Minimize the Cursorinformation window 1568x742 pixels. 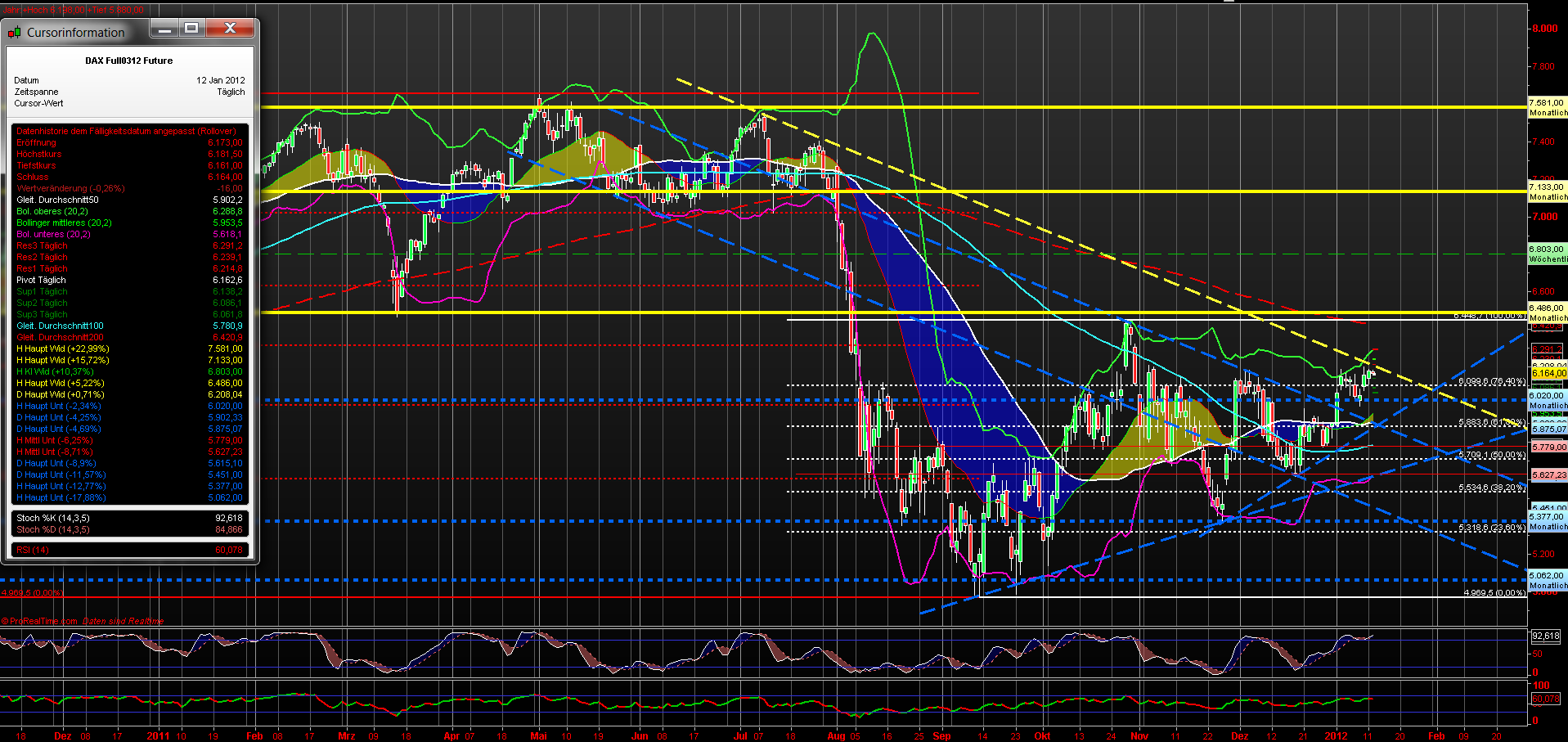[164, 29]
